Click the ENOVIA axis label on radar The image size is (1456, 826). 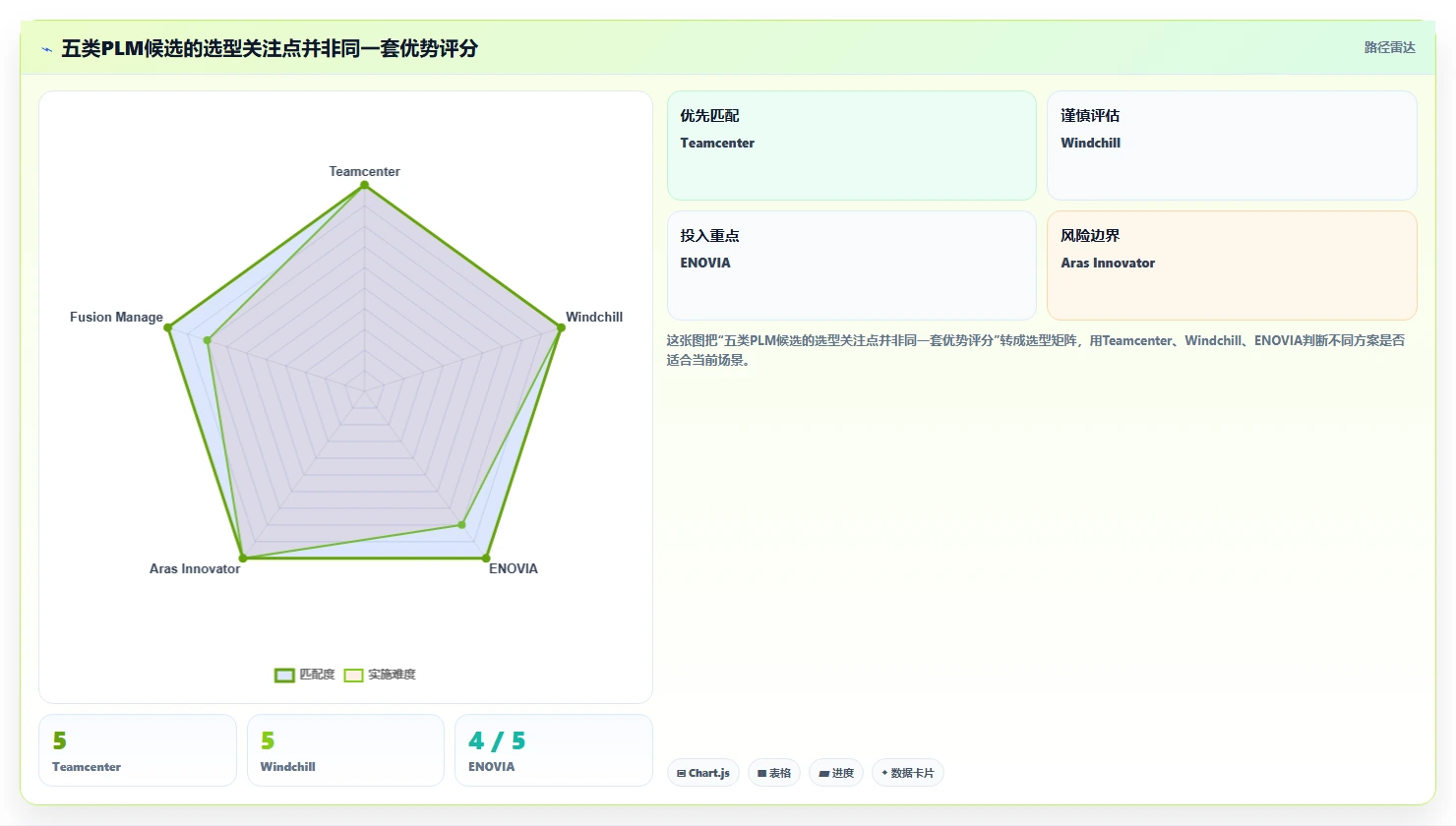point(514,568)
